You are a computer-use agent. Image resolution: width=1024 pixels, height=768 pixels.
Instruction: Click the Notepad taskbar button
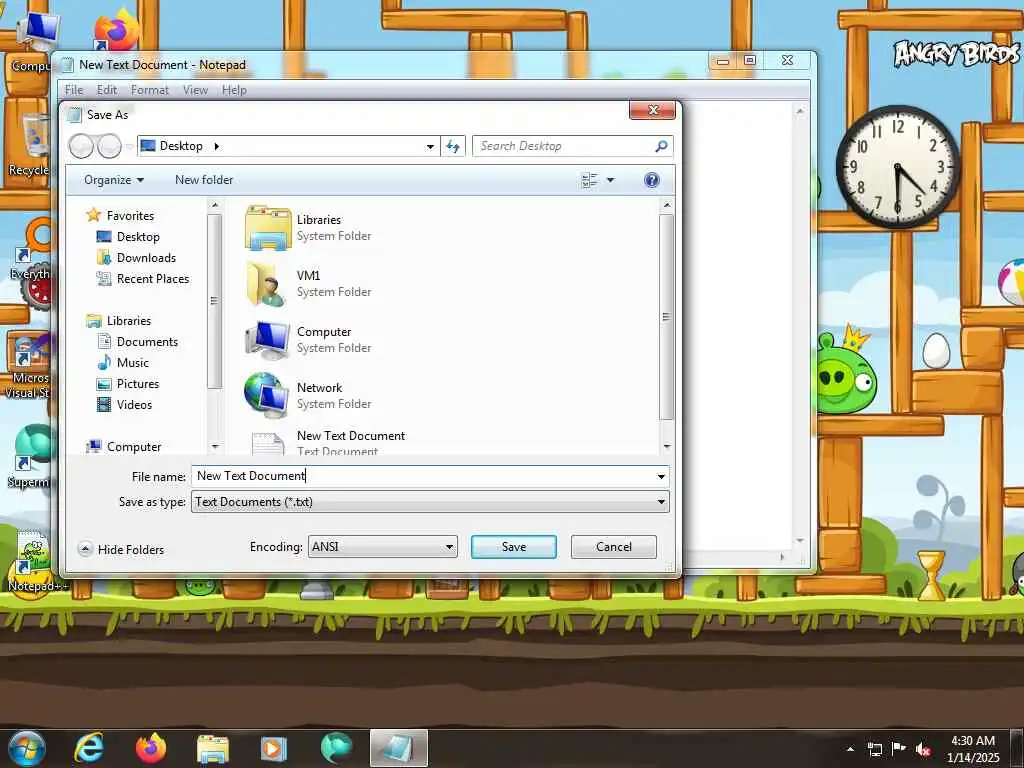coord(398,748)
